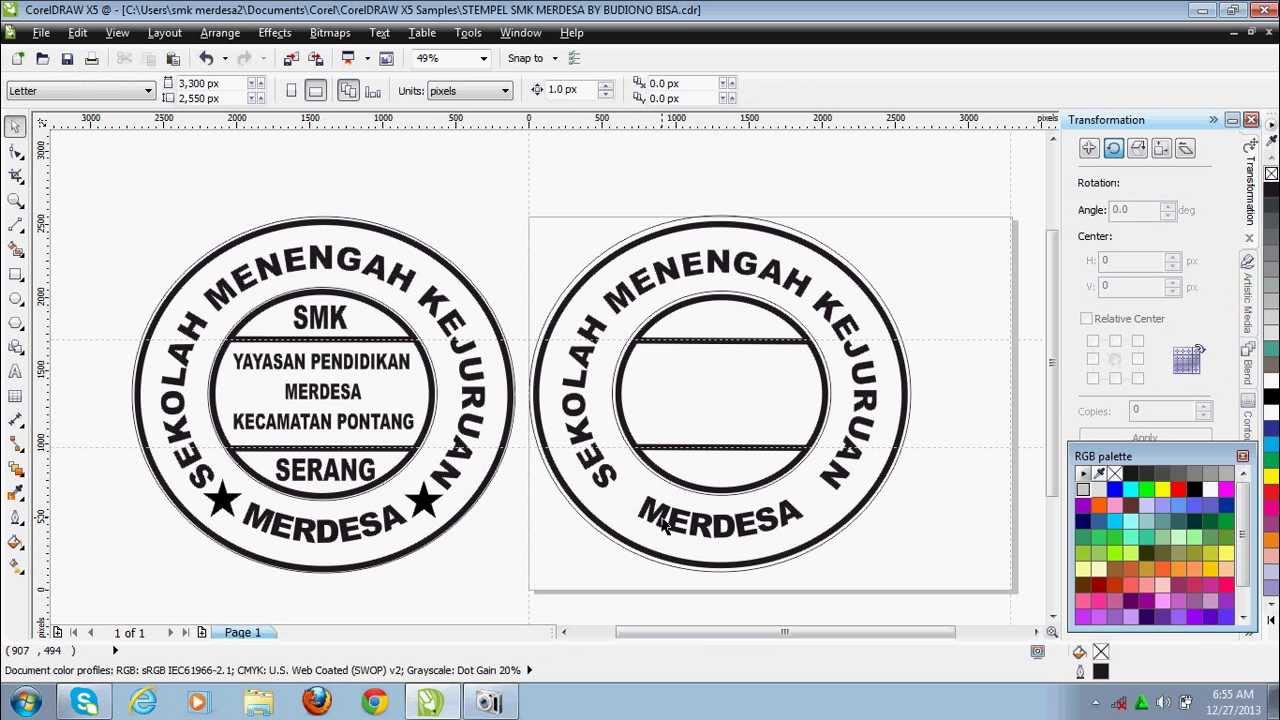The height and width of the screenshot is (720, 1280).
Task: Collapse the Transformation docker with chevrons
Action: pos(1213,120)
